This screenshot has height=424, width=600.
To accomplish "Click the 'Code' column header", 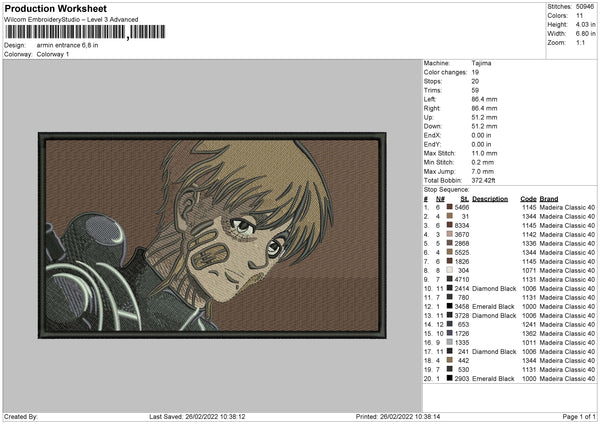I will [x=528, y=199].
